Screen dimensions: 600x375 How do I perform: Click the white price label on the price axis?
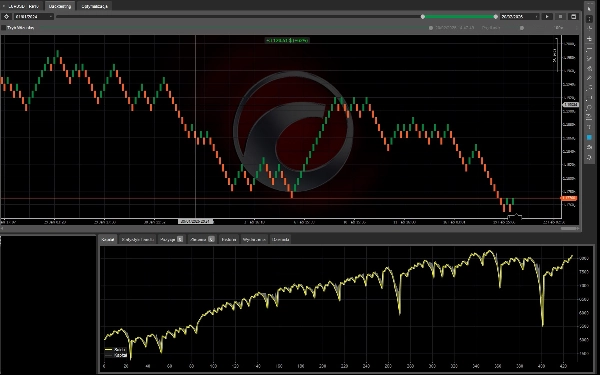(x=571, y=104)
